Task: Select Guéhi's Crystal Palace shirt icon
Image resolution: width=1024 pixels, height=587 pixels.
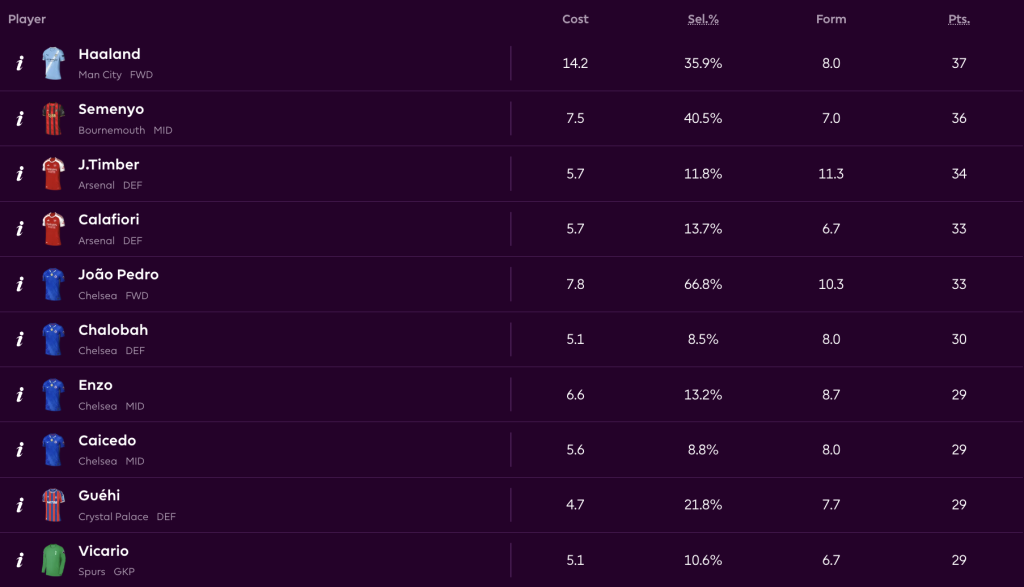Action: click(x=53, y=505)
